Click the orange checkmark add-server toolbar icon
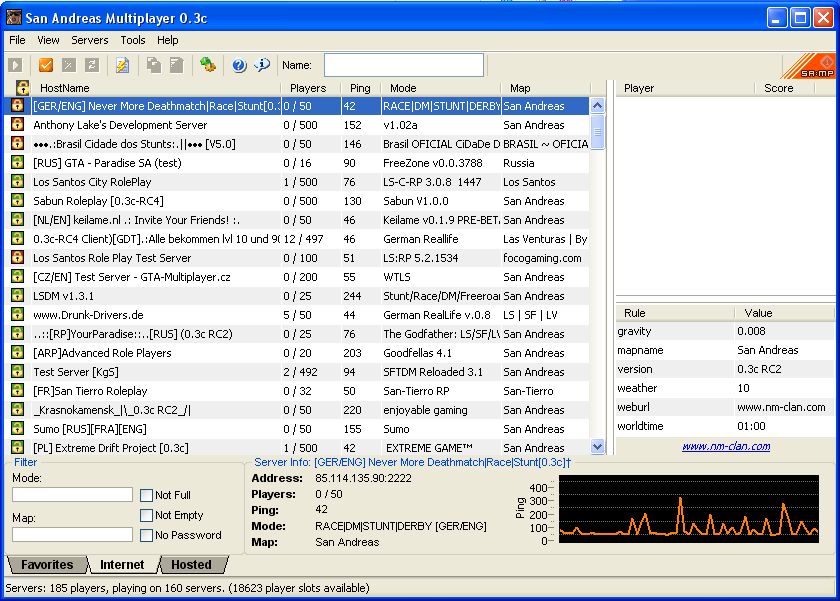The image size is (840, 601). point(45,65)
